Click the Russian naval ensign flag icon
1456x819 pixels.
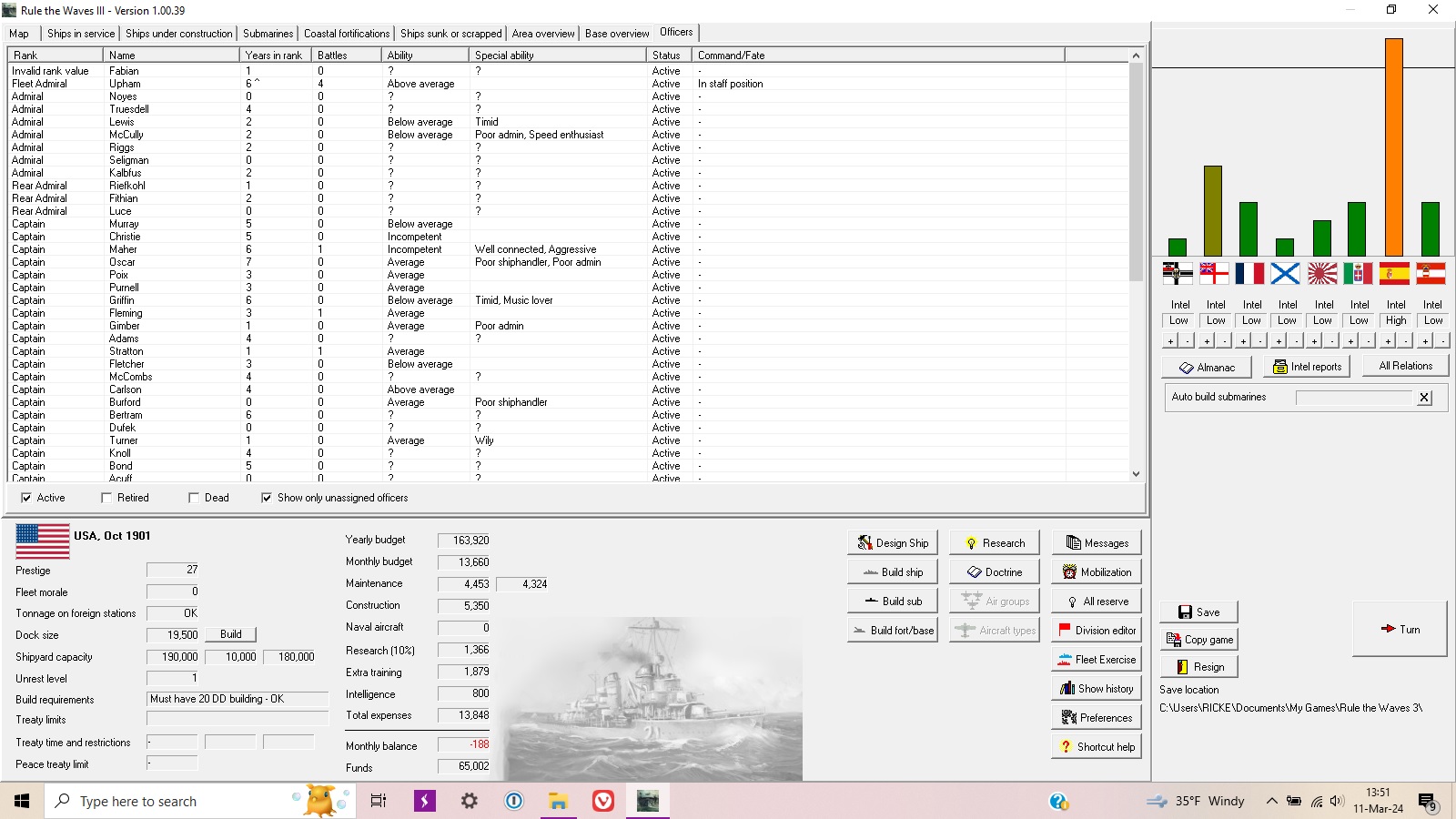pos(1286,273)
